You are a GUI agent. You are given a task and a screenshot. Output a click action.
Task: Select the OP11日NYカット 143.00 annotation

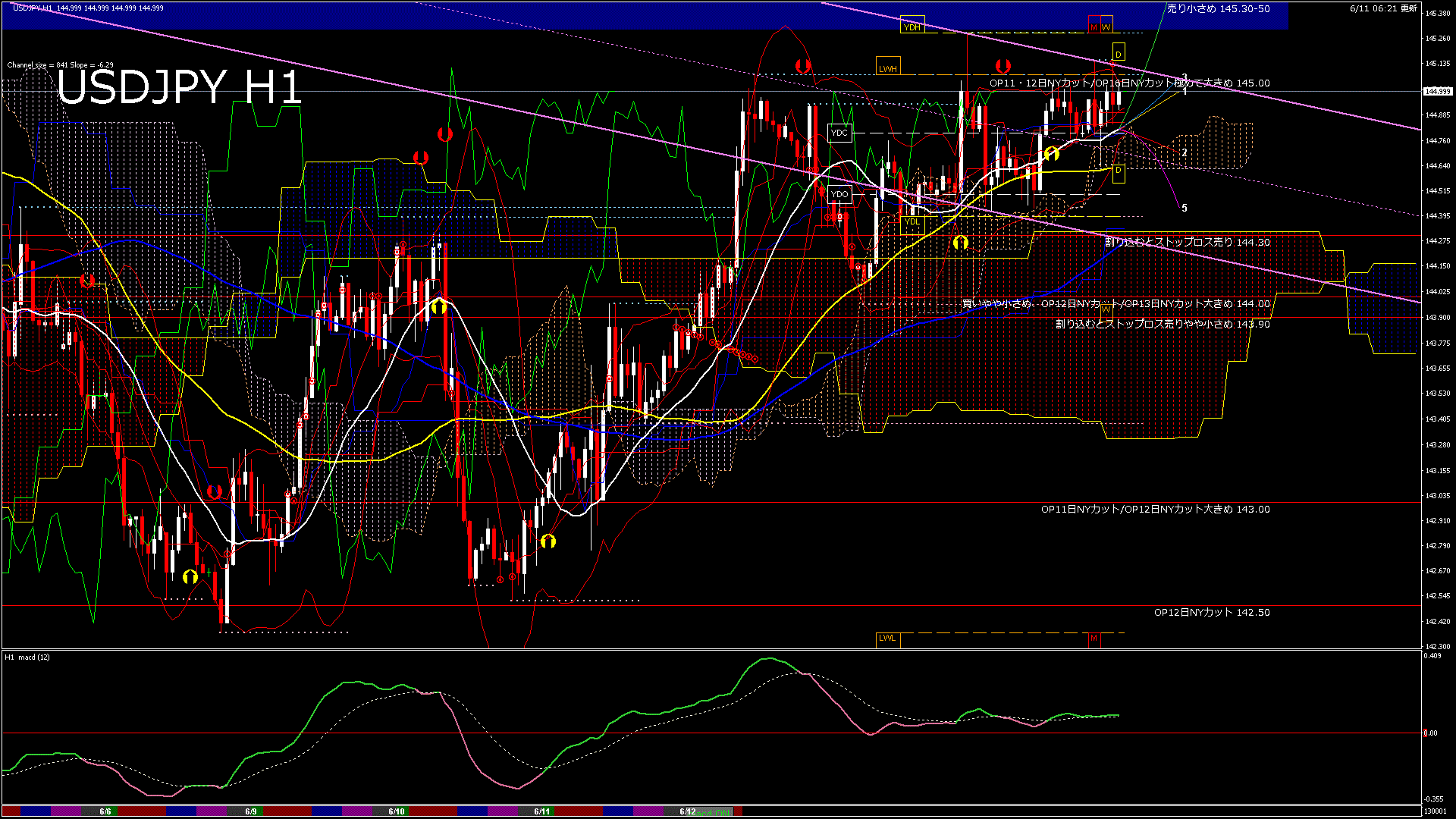pyautogui.click(x=1155, y=510)
